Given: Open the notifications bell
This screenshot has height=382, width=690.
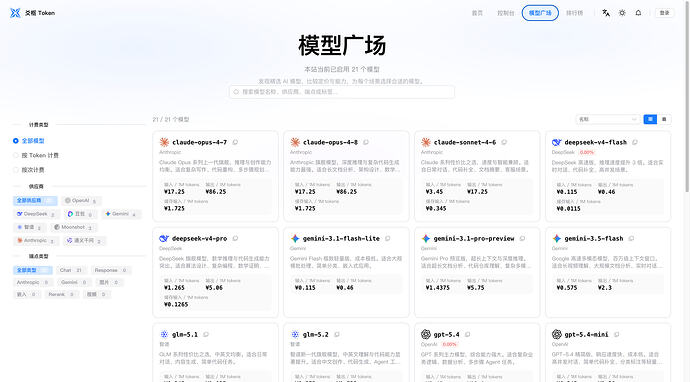Looking at the screenshot, I should tap(638, 13).
